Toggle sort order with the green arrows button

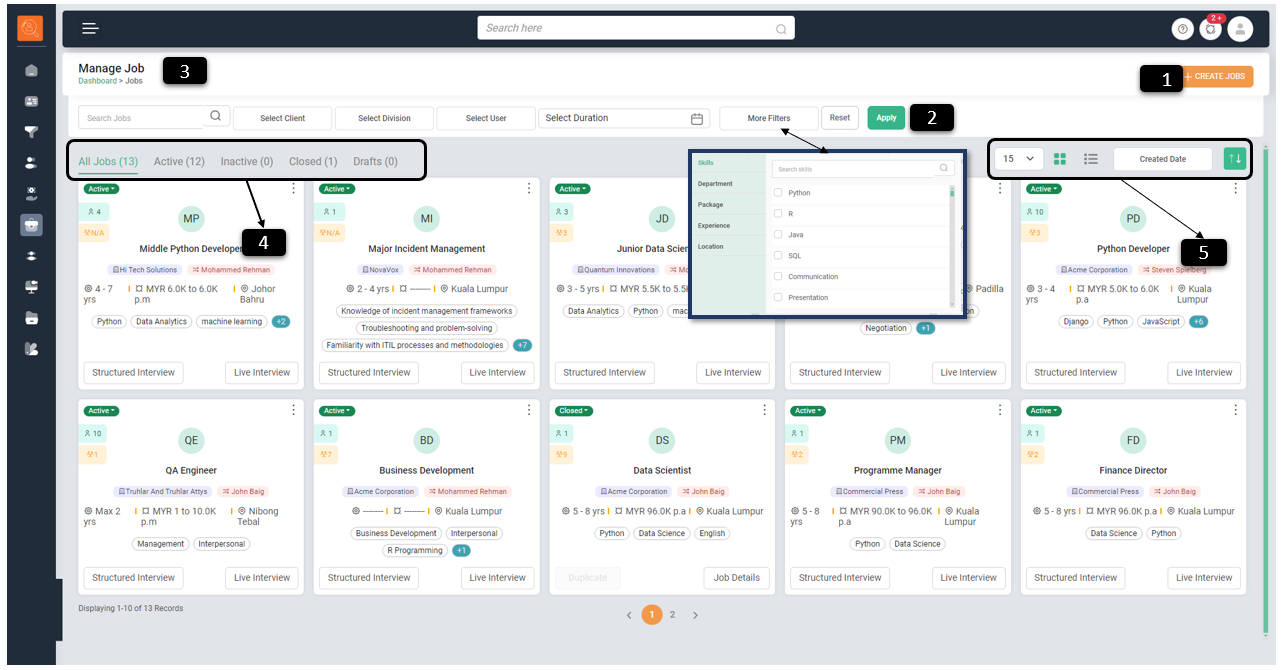(x=1234, y=159)
